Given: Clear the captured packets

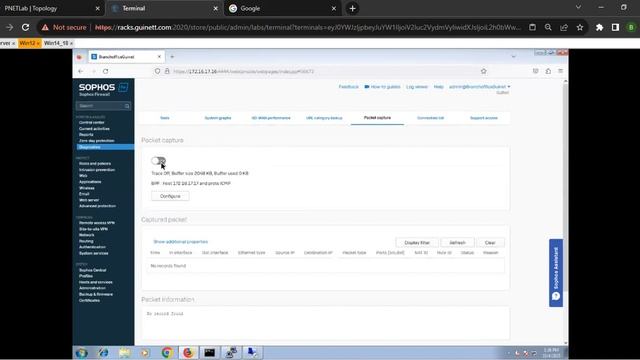Looking at the screenshot, I should (x=490, y=242).
